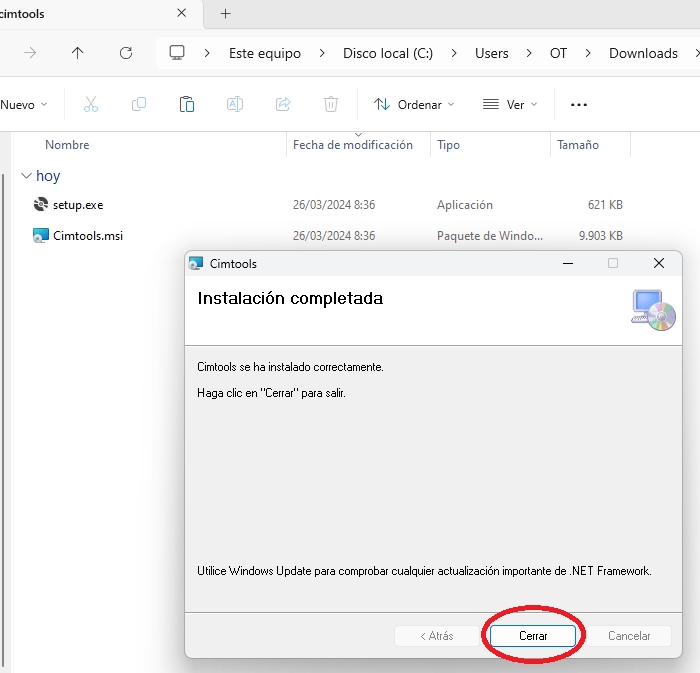Sort by Nombre column header
This screenshot has height=673, width=700.
click(x=67, y=145)
